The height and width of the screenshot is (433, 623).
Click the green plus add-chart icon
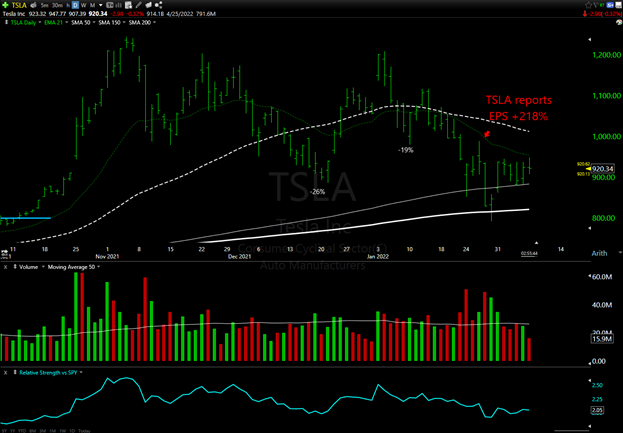(x=5, y=5)
